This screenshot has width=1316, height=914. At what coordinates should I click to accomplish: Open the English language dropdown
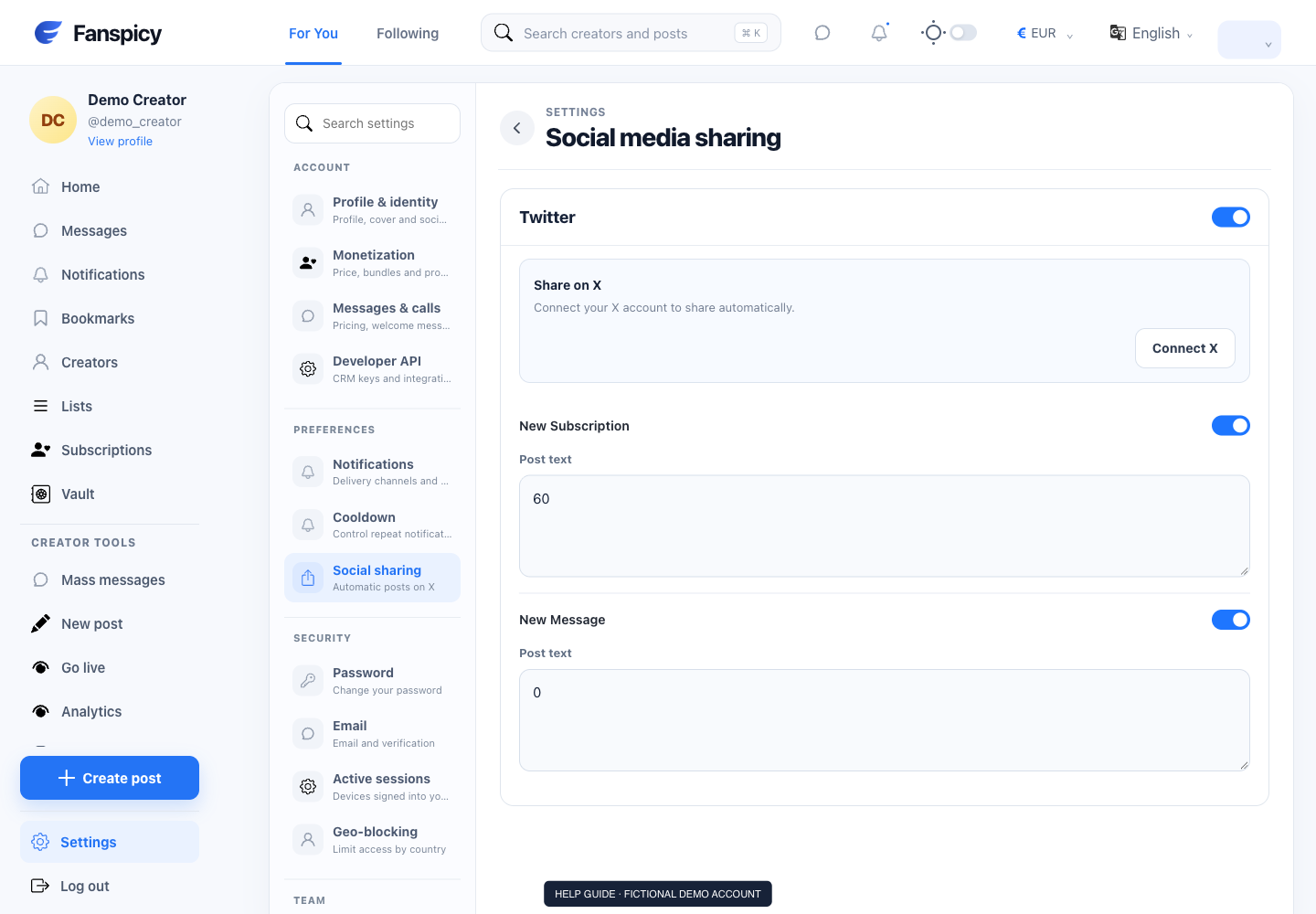[1151, 33]
